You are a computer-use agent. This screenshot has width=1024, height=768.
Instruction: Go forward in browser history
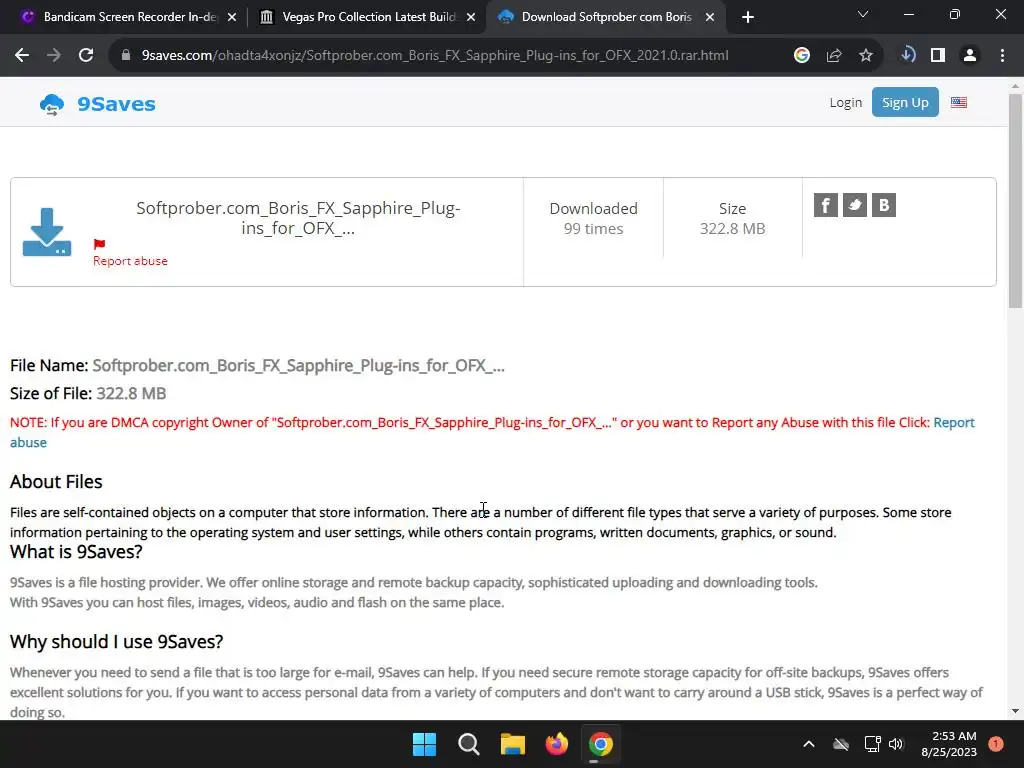point(54,56)
